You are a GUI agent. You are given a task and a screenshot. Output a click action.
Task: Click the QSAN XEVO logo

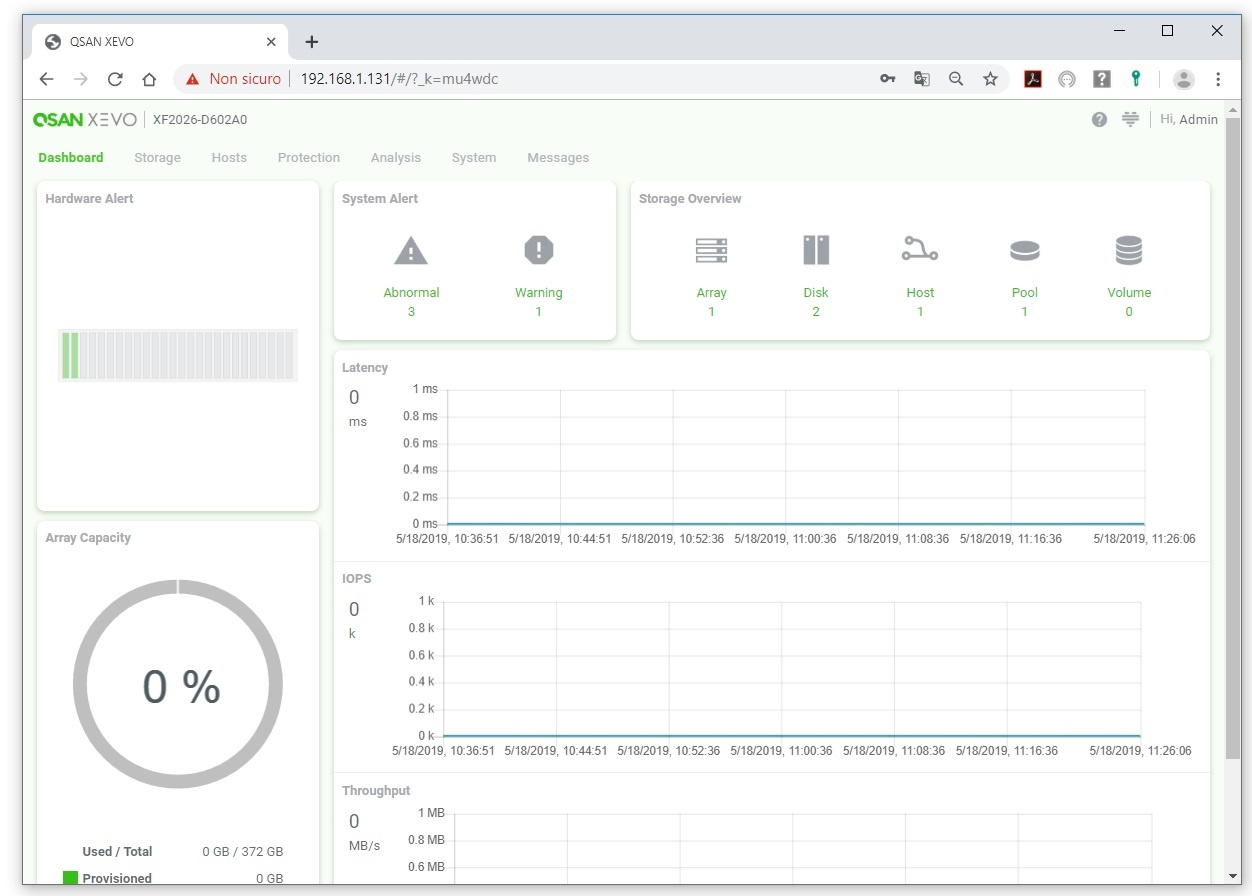84,120
